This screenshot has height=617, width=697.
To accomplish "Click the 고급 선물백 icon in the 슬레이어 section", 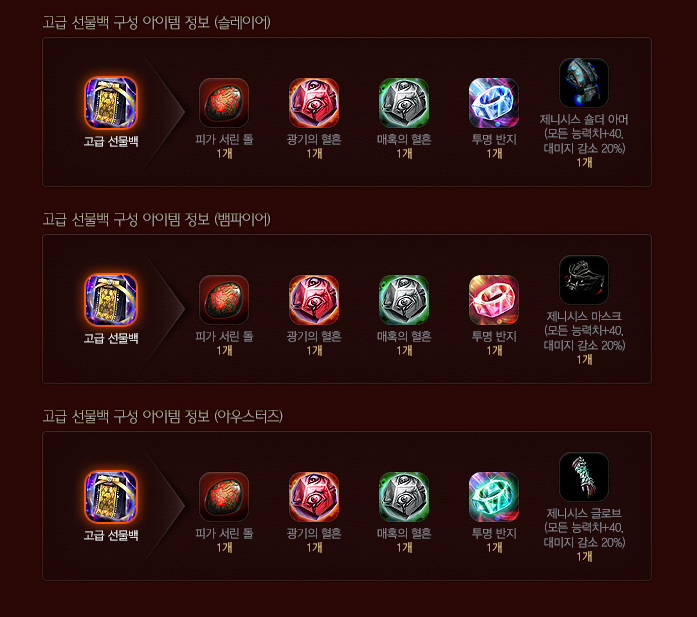I will click(x=111, y=103).
